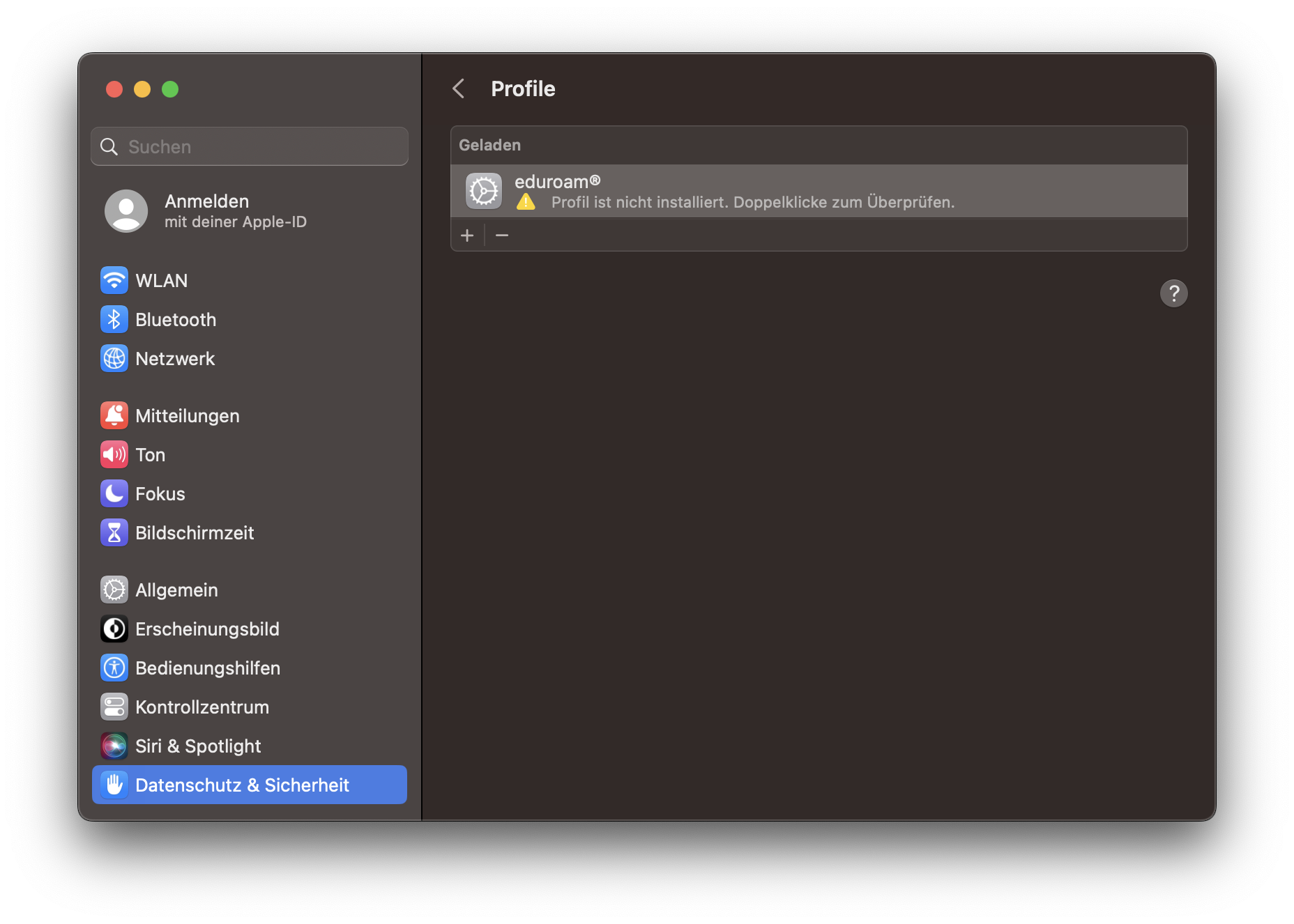The image size is (1294, 924).
Task: Select the Mitteilungen bell icon
Action: click(114, 416)
